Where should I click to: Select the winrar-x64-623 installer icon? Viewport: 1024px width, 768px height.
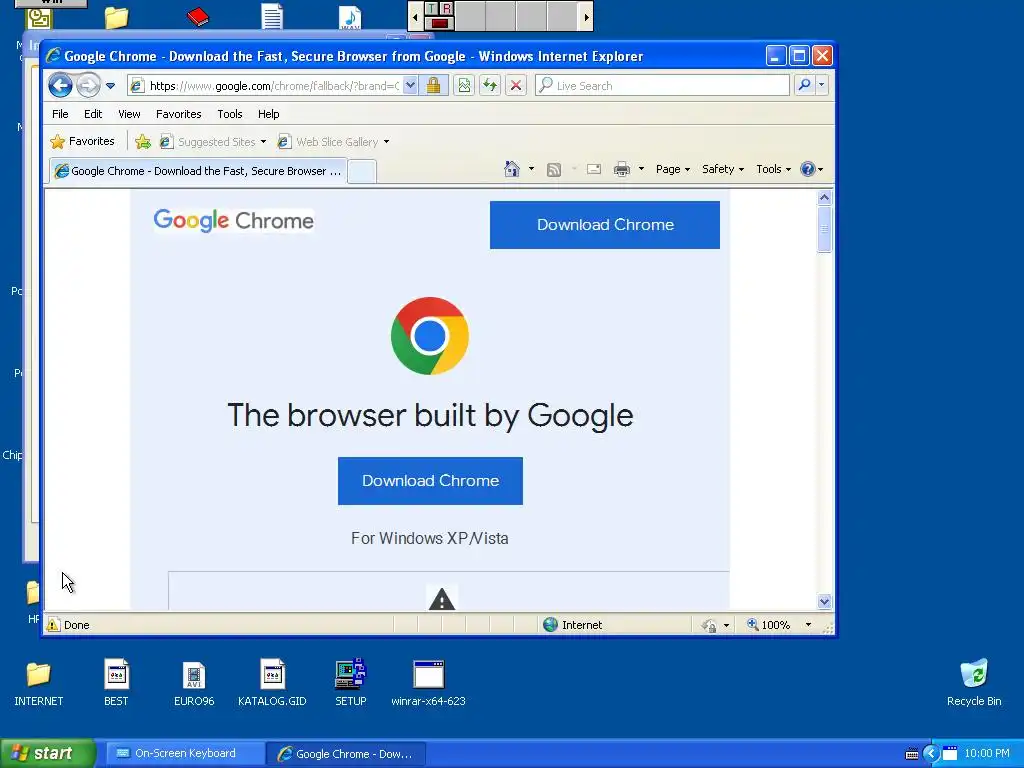[428, 684]
